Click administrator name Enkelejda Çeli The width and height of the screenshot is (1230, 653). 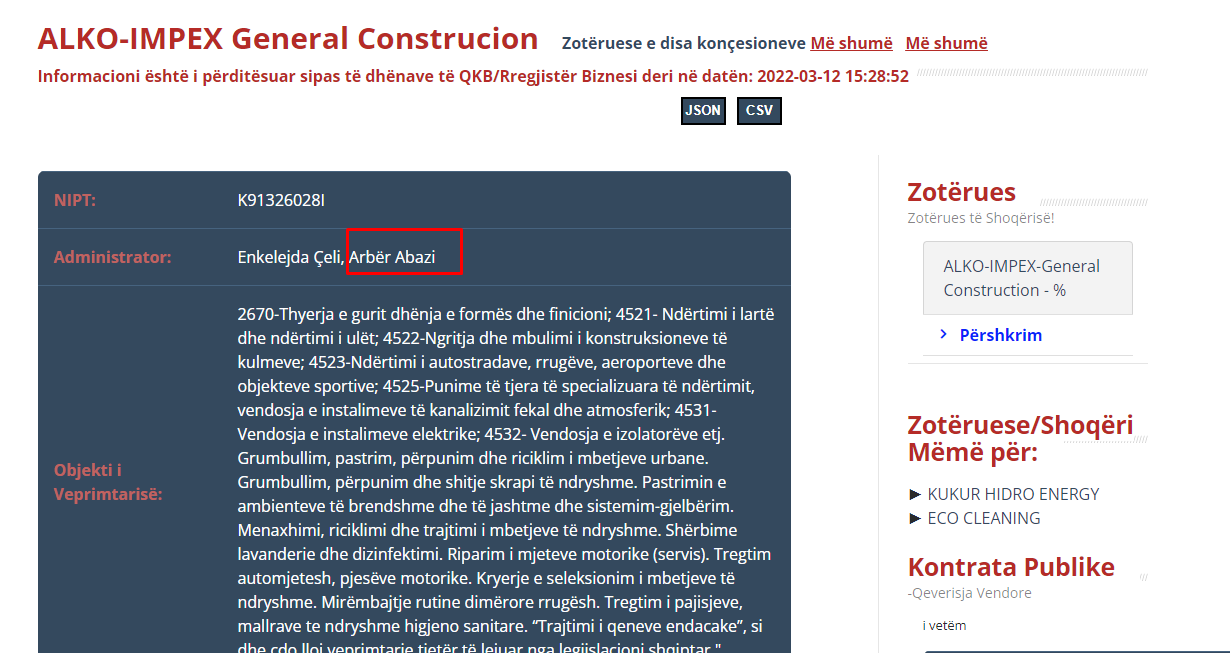[290, 257]
